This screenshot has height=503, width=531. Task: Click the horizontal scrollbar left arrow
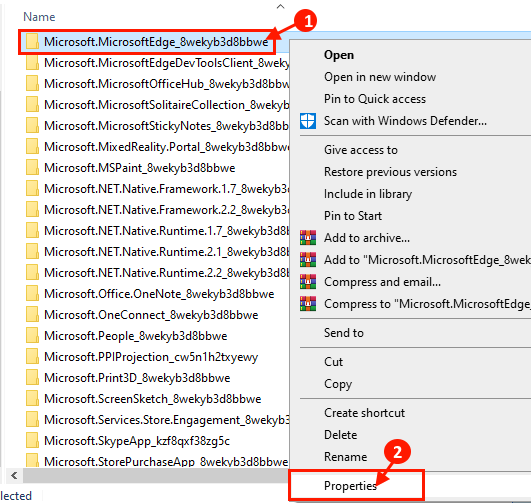14,476
